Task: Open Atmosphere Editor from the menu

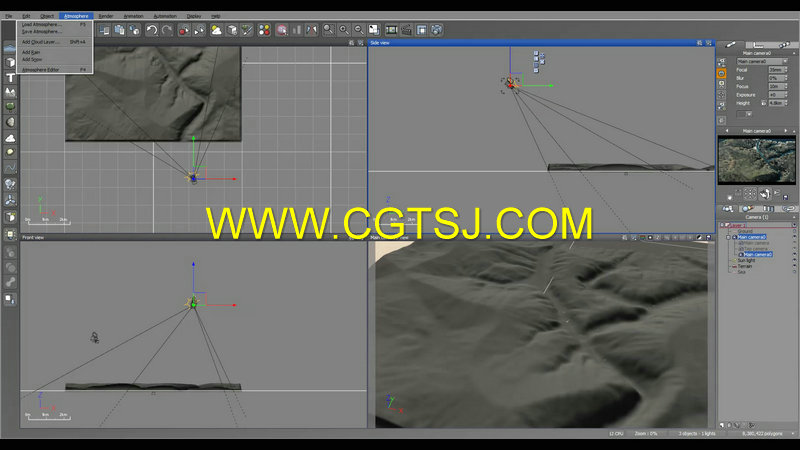Action: pyautogui.click(x=55, y=69)
